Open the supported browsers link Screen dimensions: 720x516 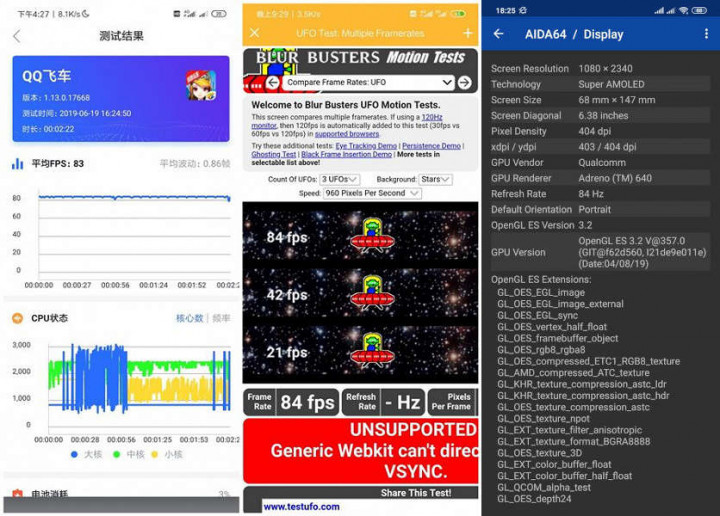tap(347, 134)
